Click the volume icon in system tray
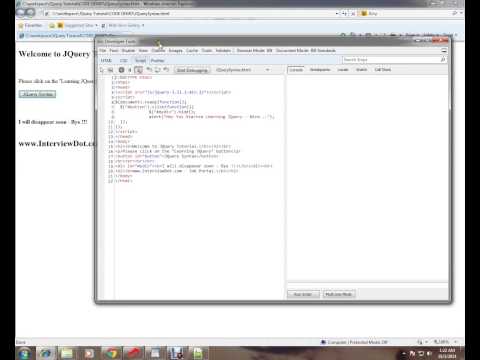 point(430,353)
